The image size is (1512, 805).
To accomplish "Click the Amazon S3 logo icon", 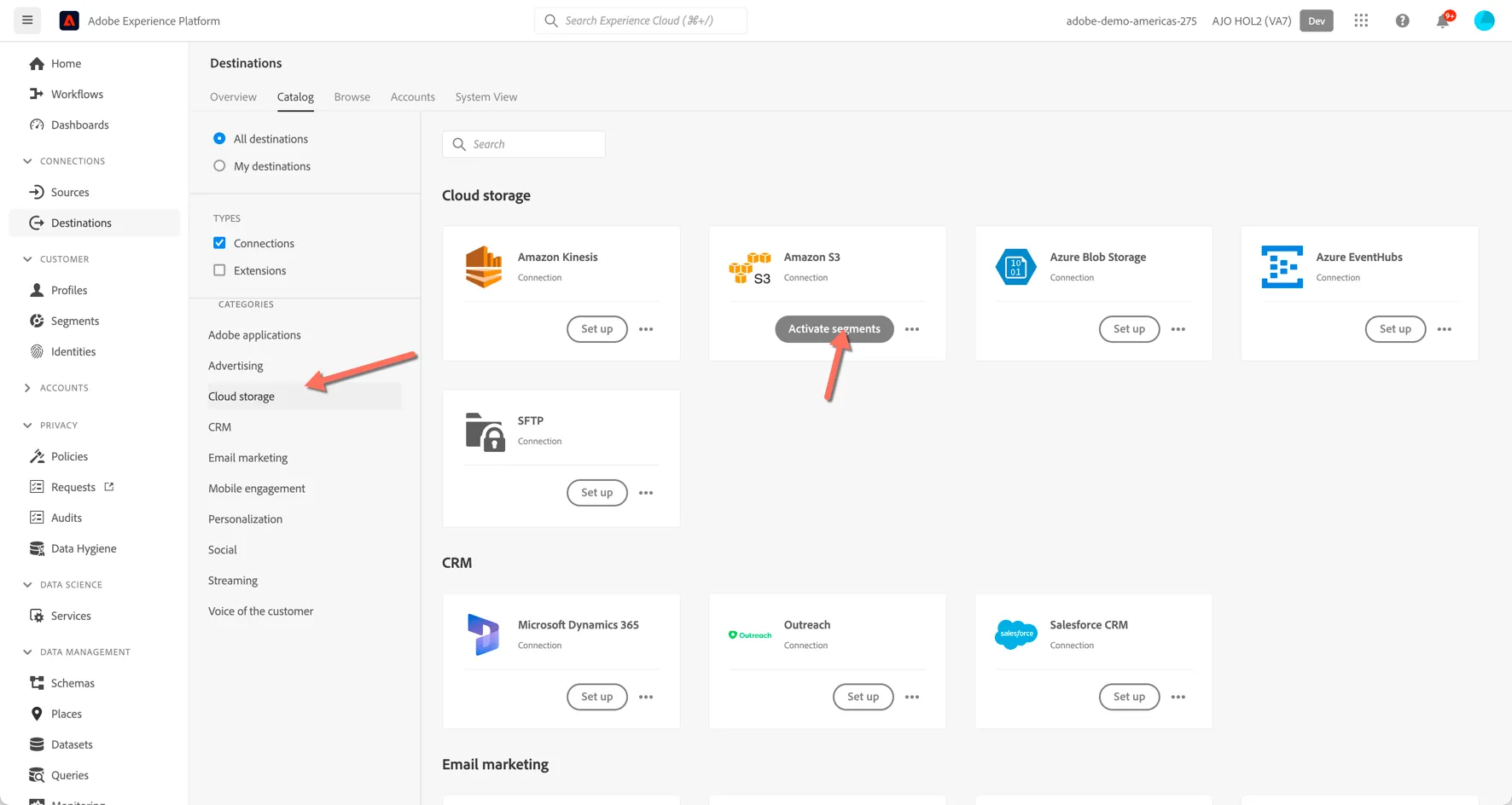I will pyautogui.click(x=750, y=268).
